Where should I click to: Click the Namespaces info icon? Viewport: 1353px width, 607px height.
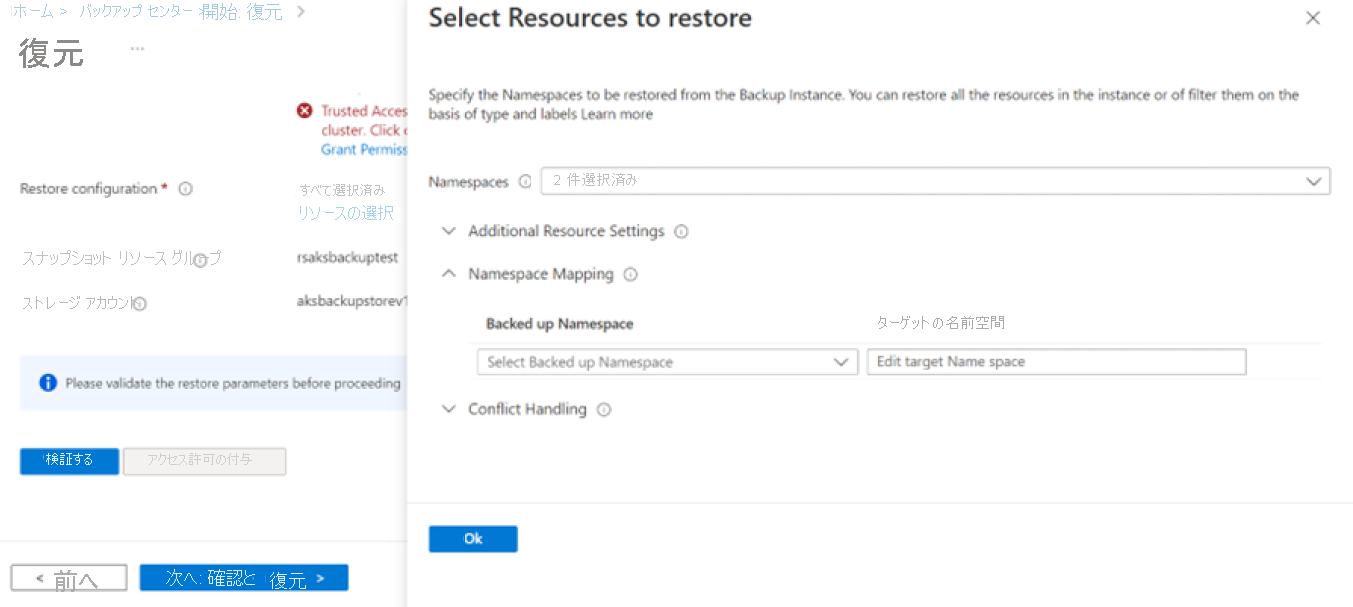(x=526, y=182)
